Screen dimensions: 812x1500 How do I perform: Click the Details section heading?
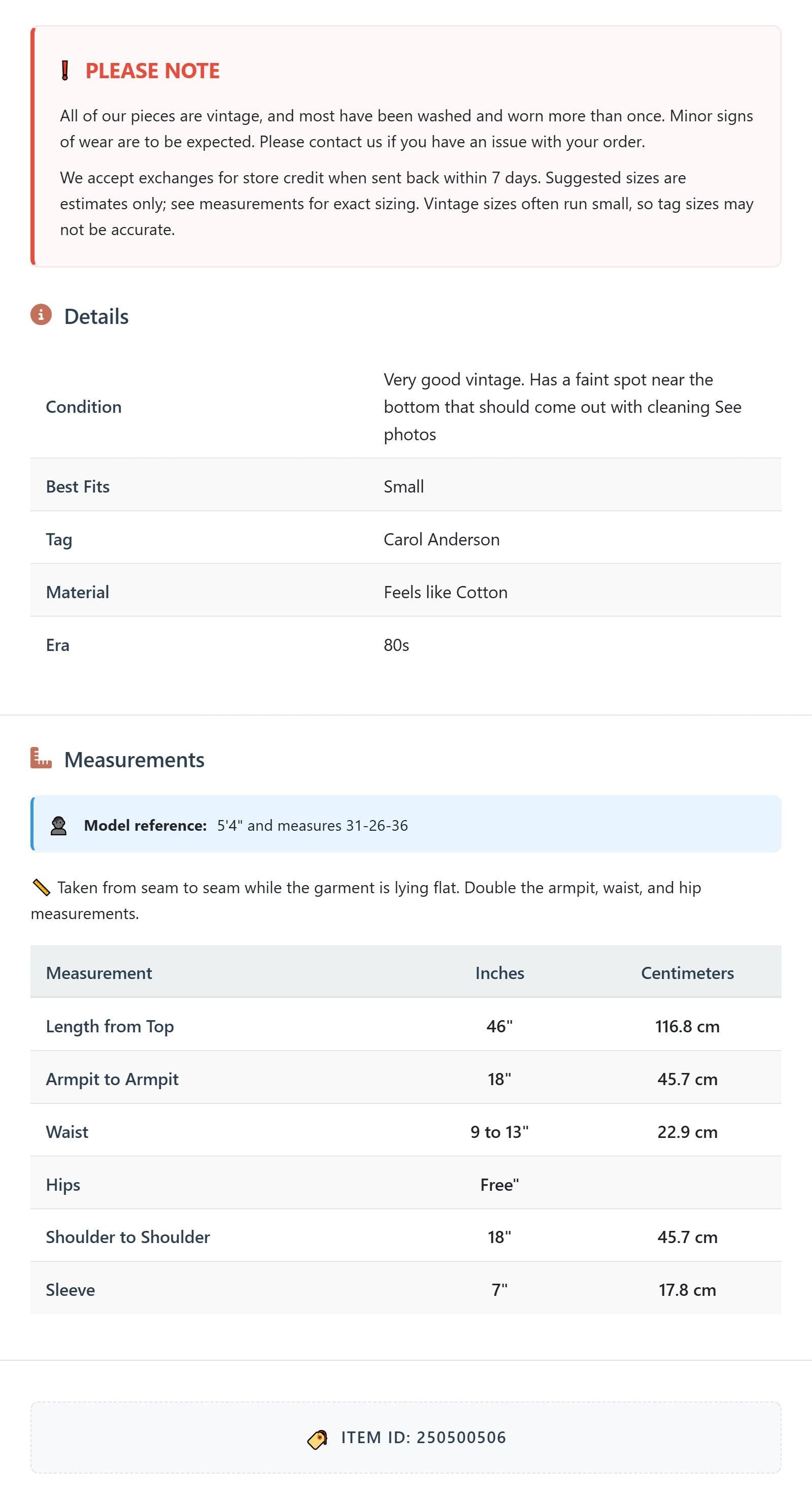[96, 316]
